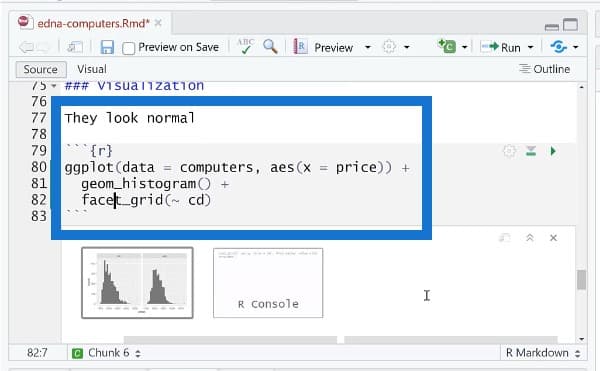600x371 pixels.
Task: Run the current chunk with the green play arrow
Action: [x=553, y=151]
